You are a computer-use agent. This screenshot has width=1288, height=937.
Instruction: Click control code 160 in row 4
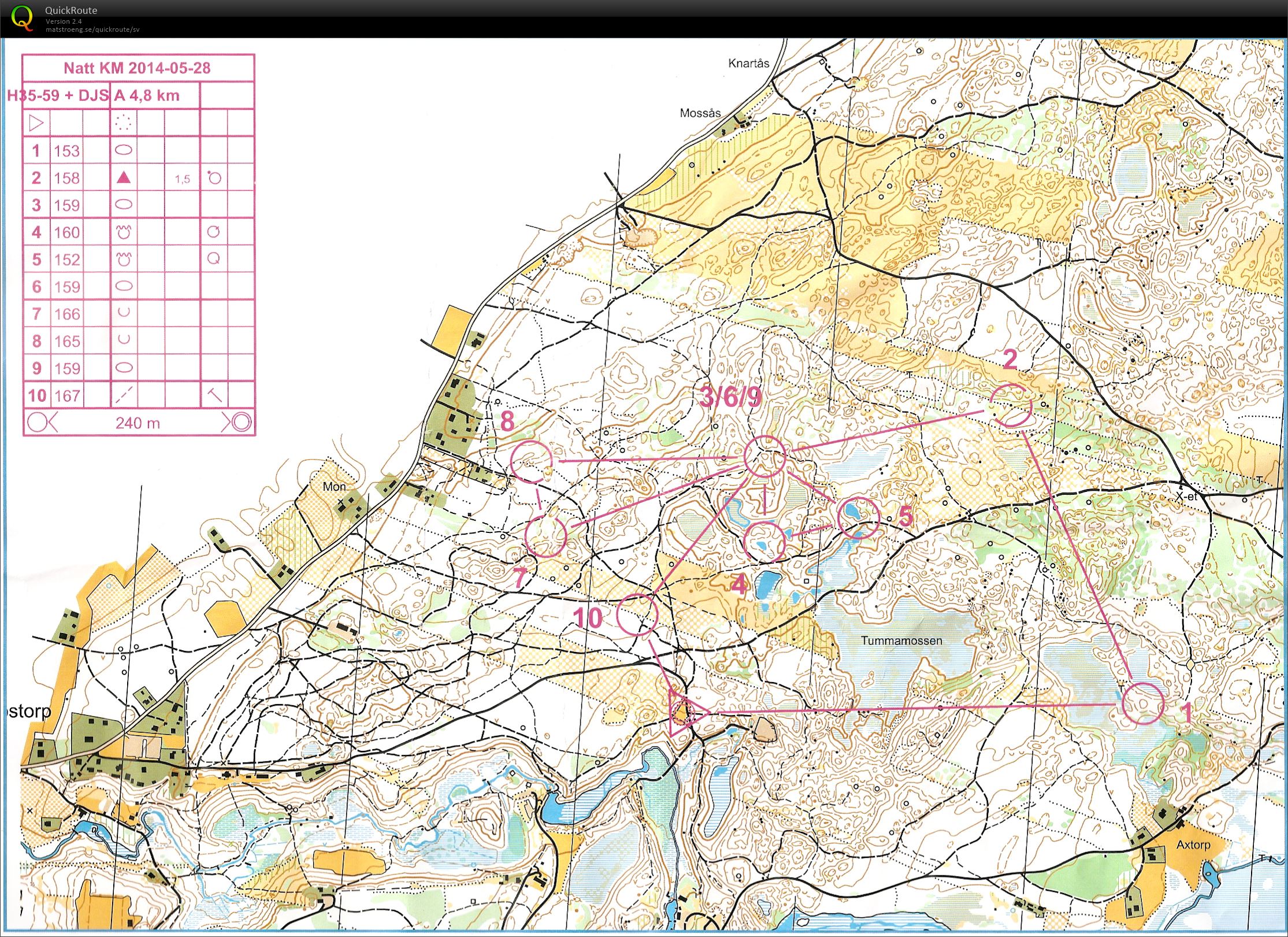[67, 232]
